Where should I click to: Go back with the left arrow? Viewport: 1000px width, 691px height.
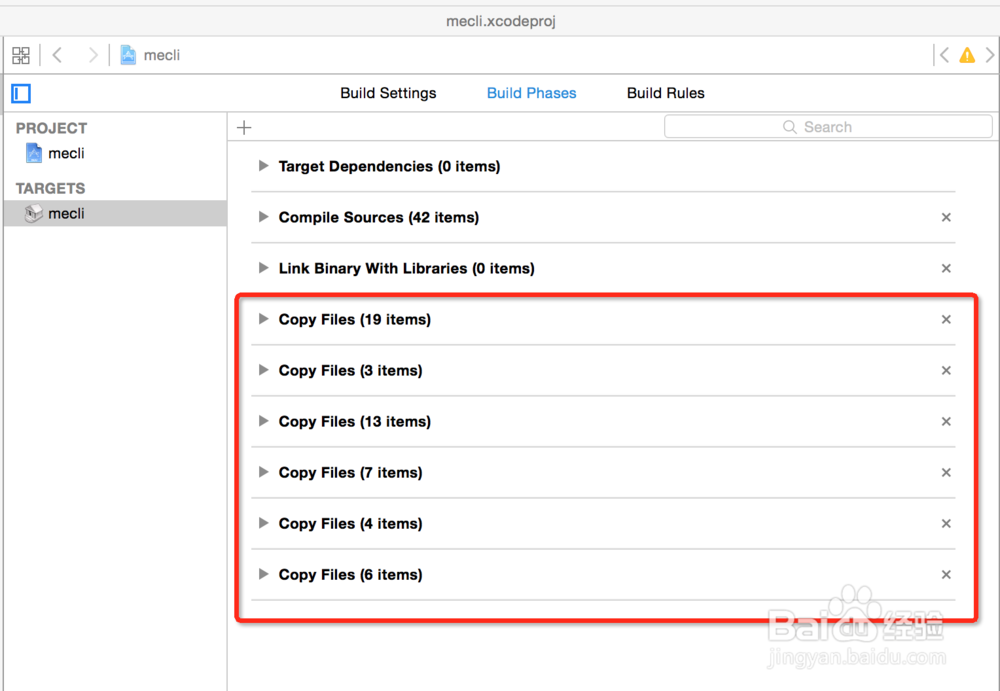pyautogui.click(x=57, y=55)
